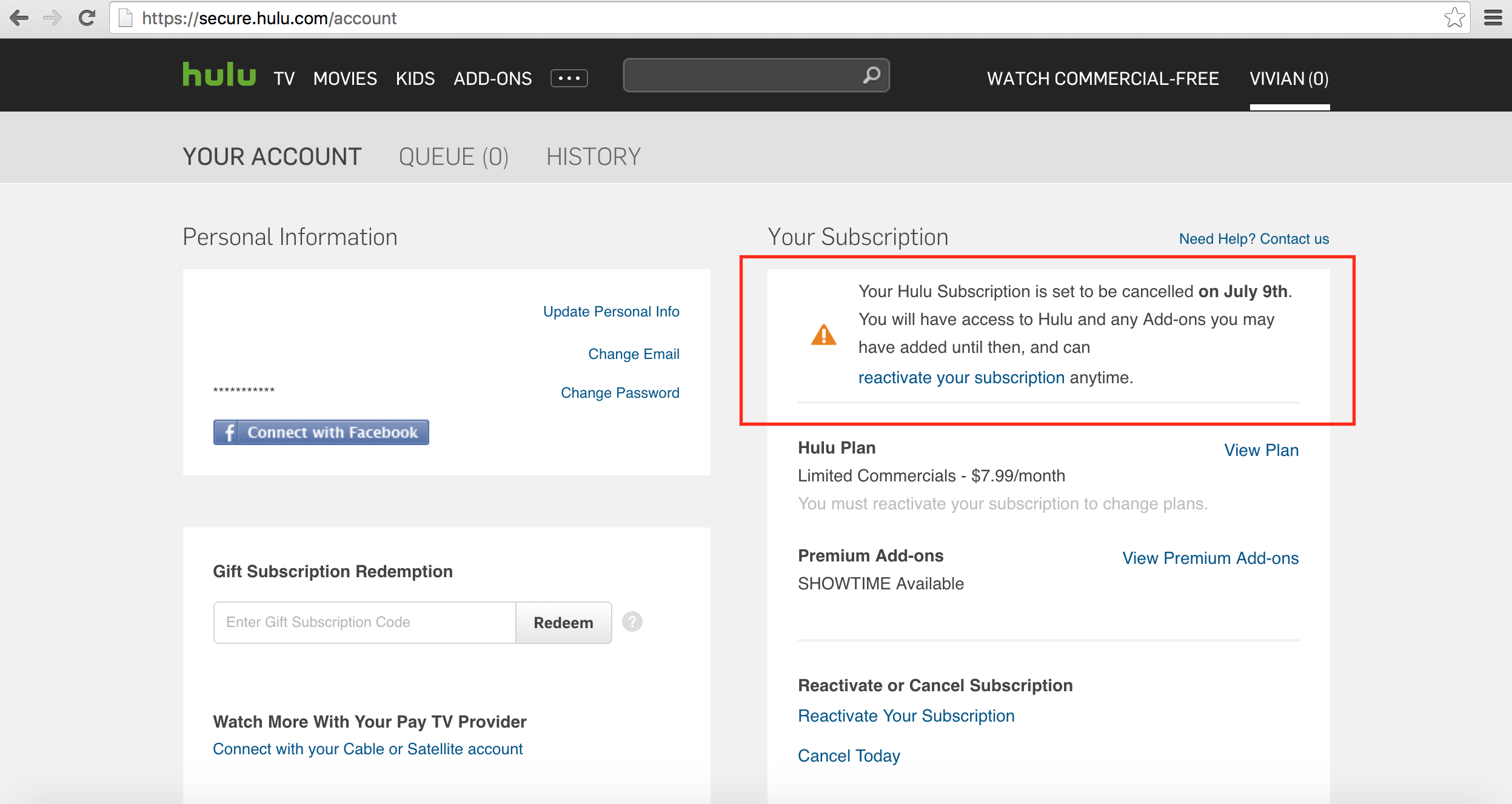Click the 'Gift Subscription Redemption' heading
This screenshot has height=804, width=1512.
pyautogui.click(x=333, y=572)
